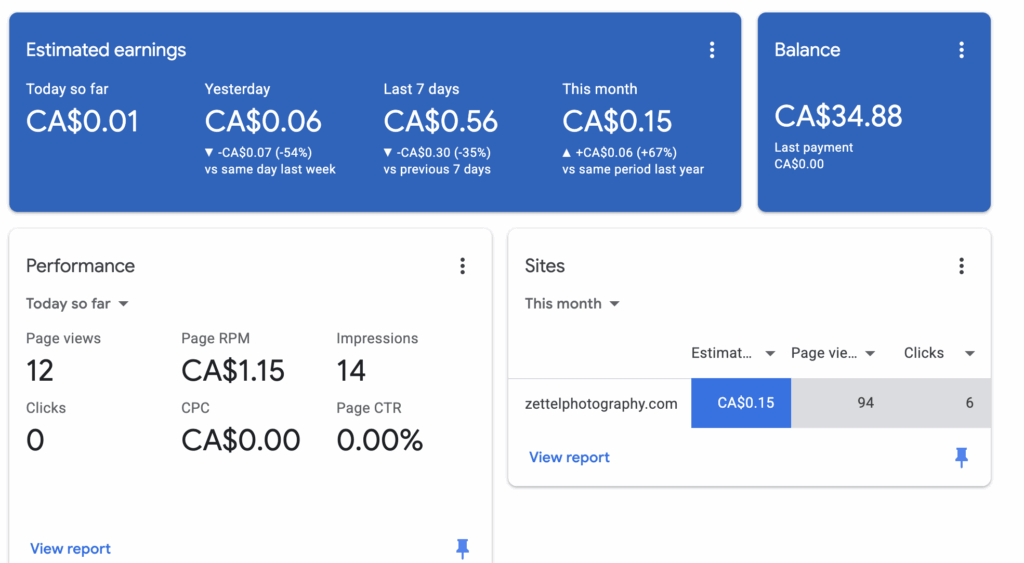Click the 94 page views cell

pos(865,403)
